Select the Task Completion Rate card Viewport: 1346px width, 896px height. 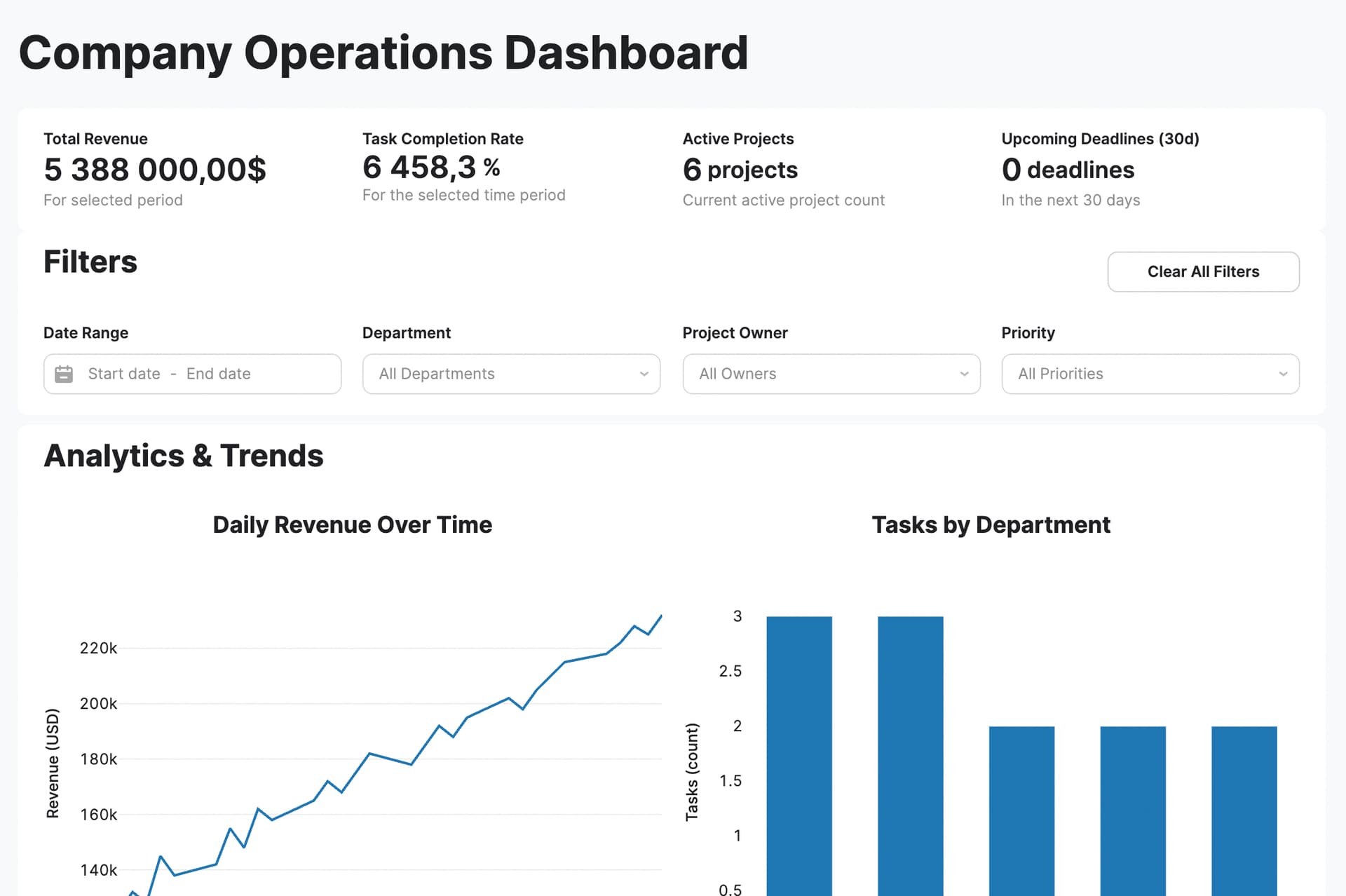tap(463, 167)
